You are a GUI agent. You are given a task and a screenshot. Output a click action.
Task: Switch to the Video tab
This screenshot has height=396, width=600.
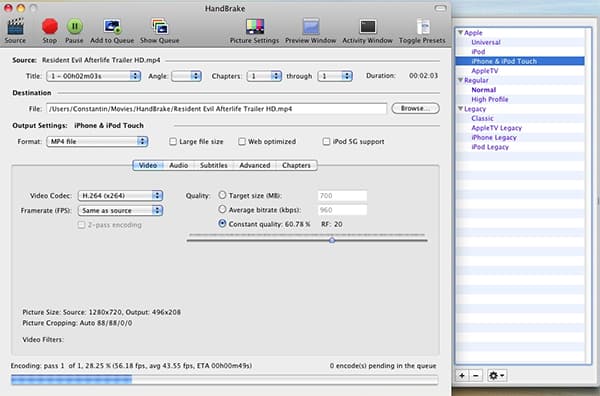[x=148, y=165]
